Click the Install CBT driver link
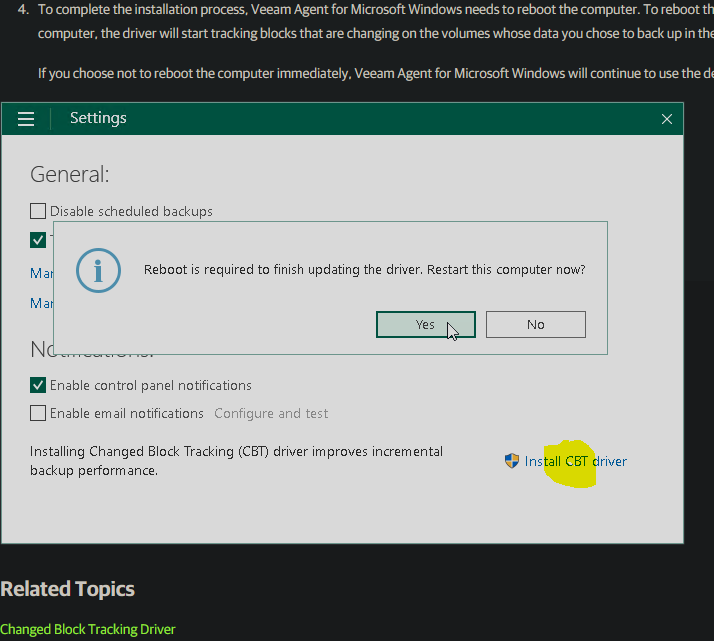Viewport: 714px width, 641px height. coord(576,461)
